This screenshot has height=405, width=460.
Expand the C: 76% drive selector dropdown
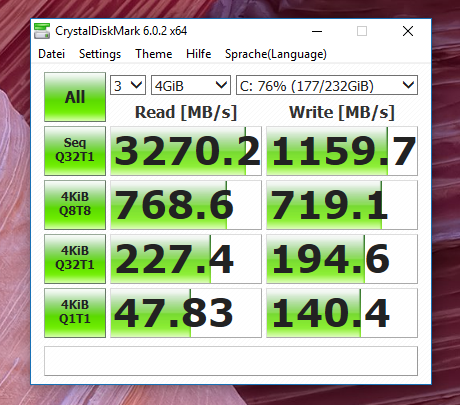pyautogui.click(x=327, y=85)
